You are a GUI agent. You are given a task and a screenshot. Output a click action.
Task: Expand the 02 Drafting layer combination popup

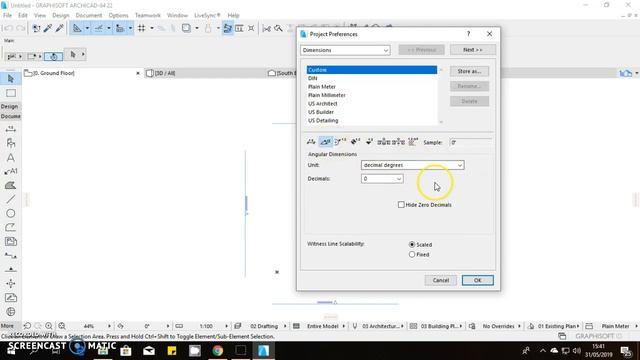(x=285, y=326)
